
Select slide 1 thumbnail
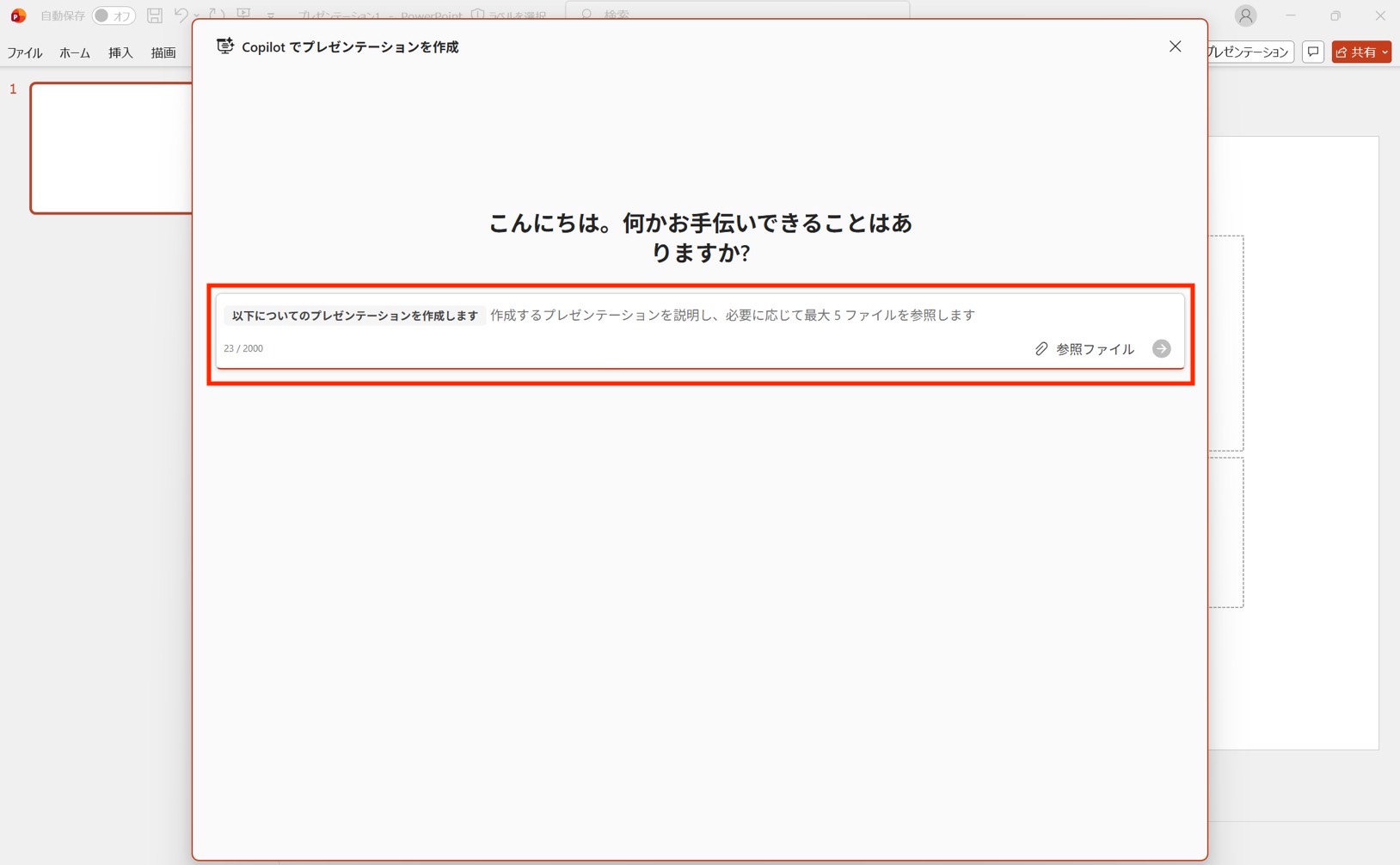coord(111,148)
